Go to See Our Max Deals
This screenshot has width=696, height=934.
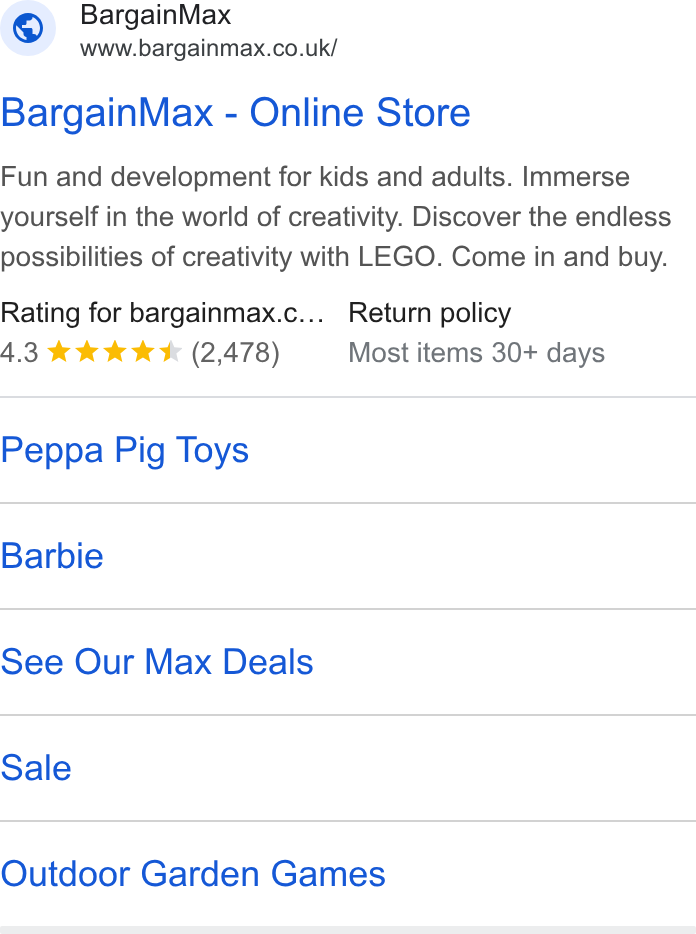[157, 662]
